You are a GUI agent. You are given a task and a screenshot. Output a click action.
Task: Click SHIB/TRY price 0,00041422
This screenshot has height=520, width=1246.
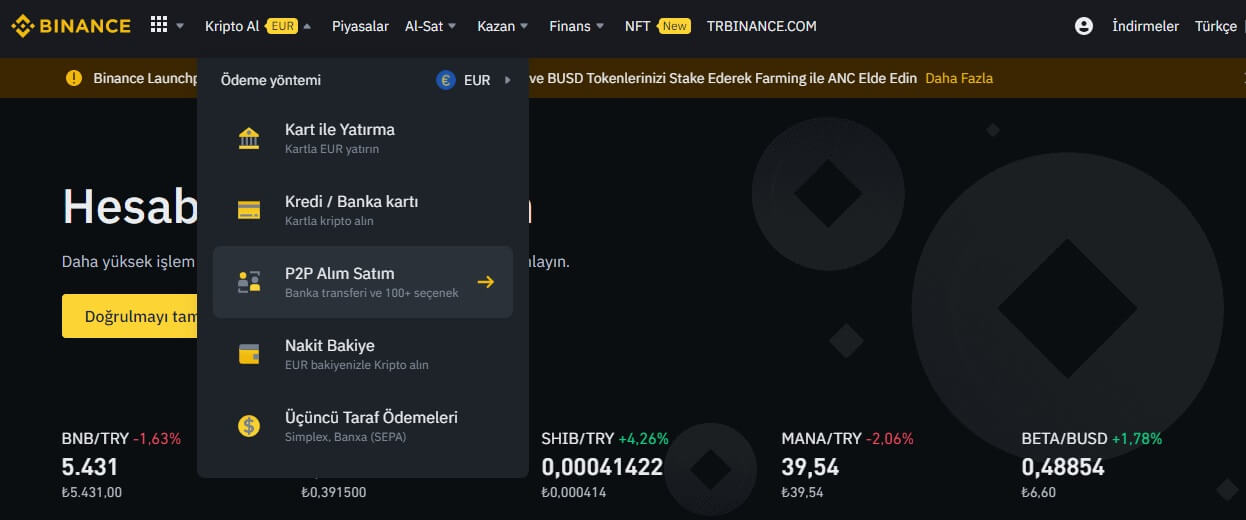[x=602, y=467]
